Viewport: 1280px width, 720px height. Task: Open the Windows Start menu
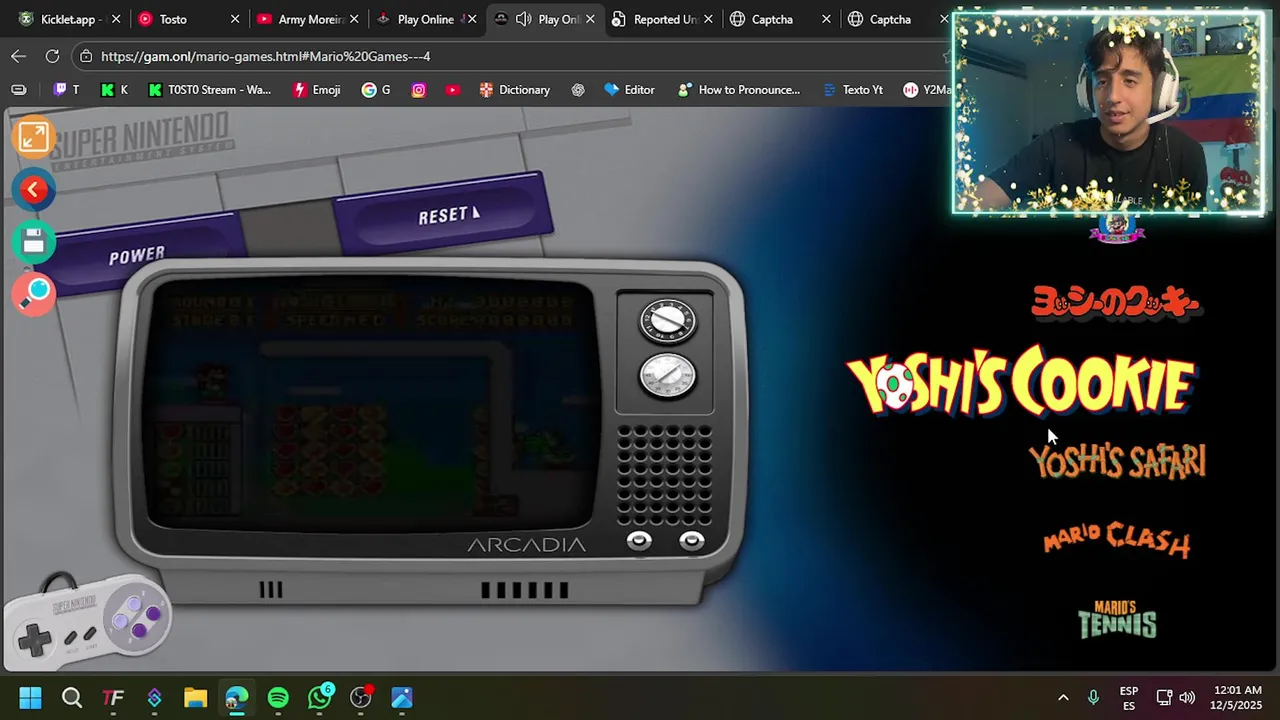pyautogui.click(x=30, y=698)
